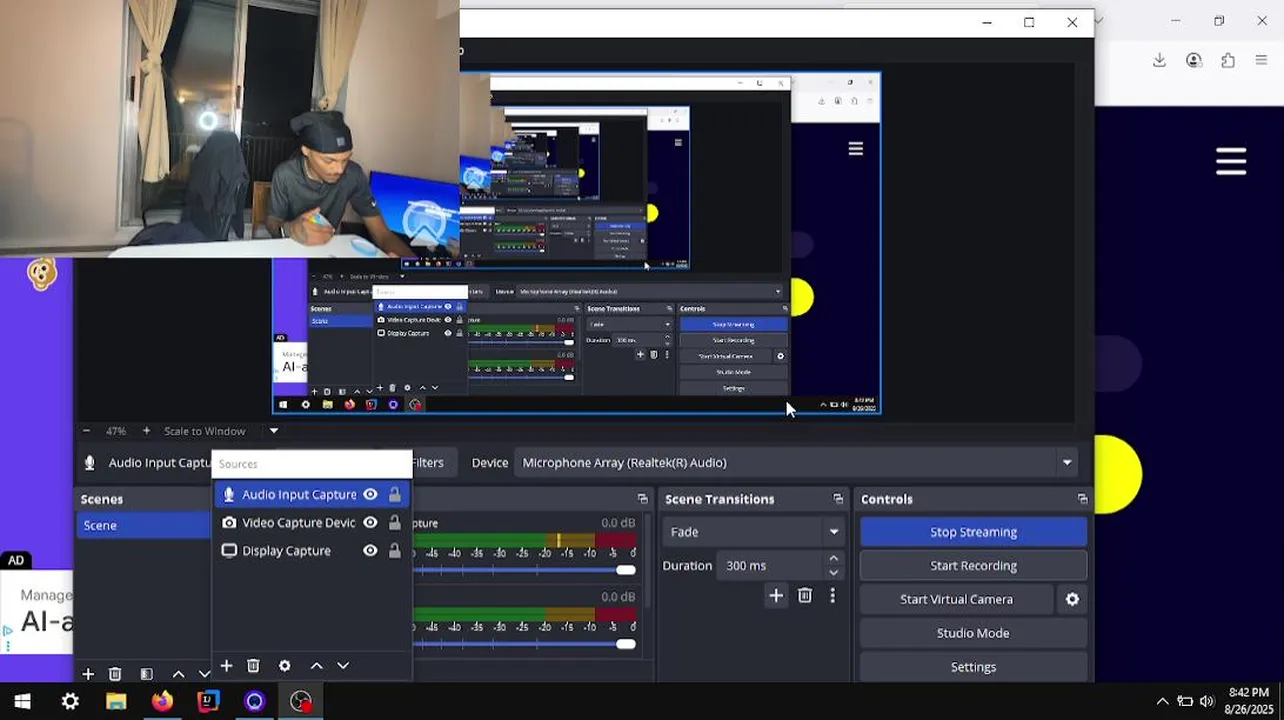Open File Explorer from the taskbar
This screenshot has width=1284, height=720.
pyautogui.click(x=116, y=702)
